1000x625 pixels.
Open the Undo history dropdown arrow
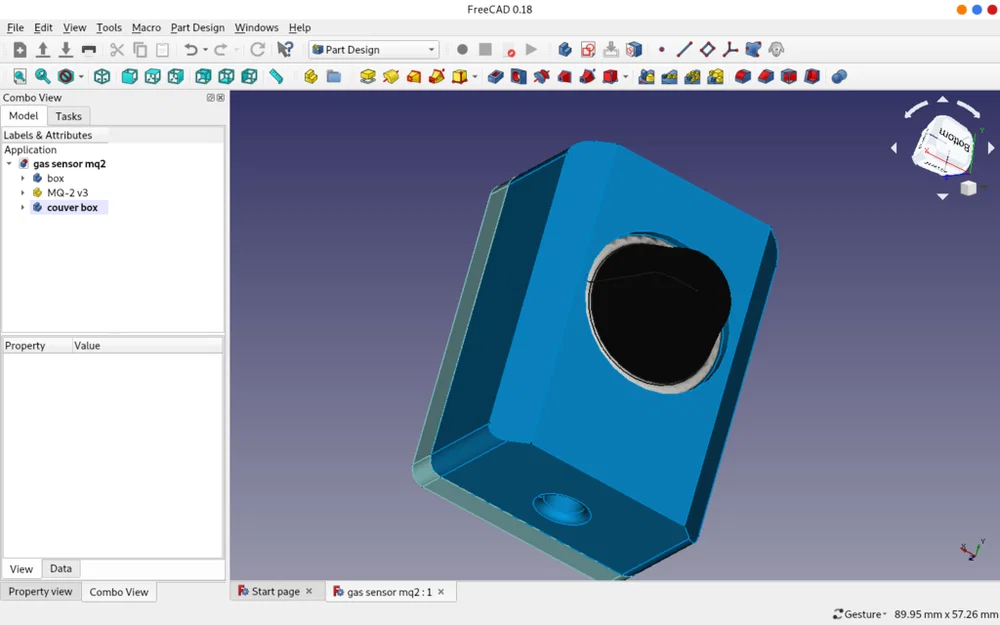pyautogui.click(x=205, y=50)
